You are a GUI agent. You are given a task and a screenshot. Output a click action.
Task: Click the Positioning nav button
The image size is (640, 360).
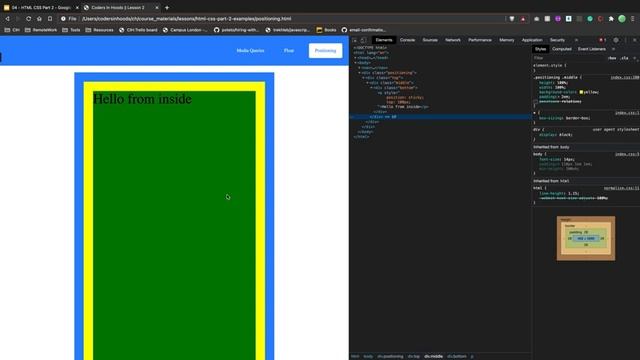point(325,51)
